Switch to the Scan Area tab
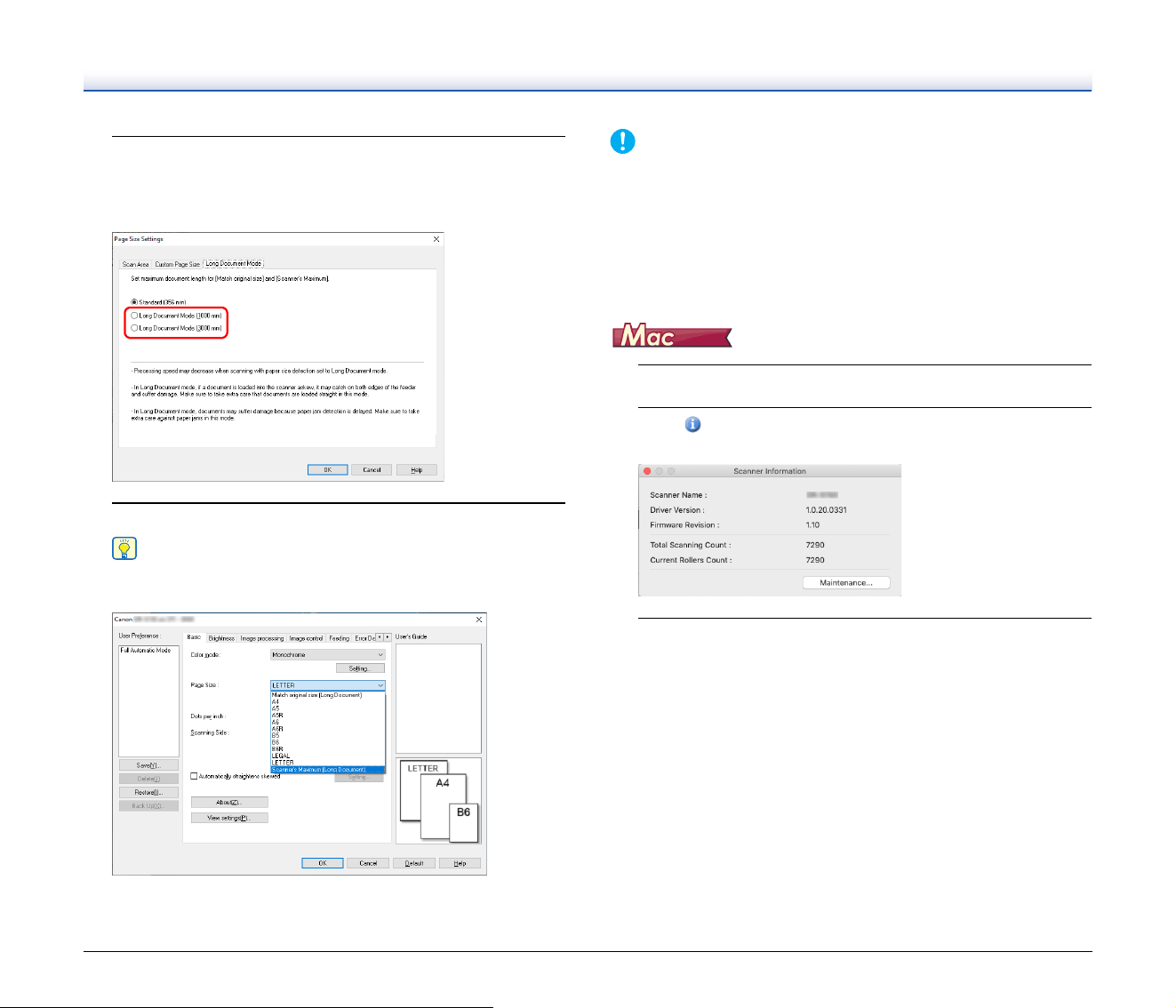1176x1008 pixels. (136, 264)
